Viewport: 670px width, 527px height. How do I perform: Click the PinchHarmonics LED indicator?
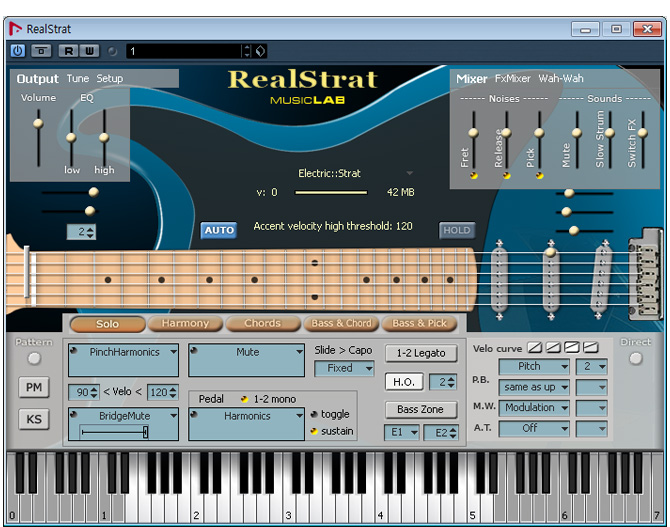click(73, 350)
